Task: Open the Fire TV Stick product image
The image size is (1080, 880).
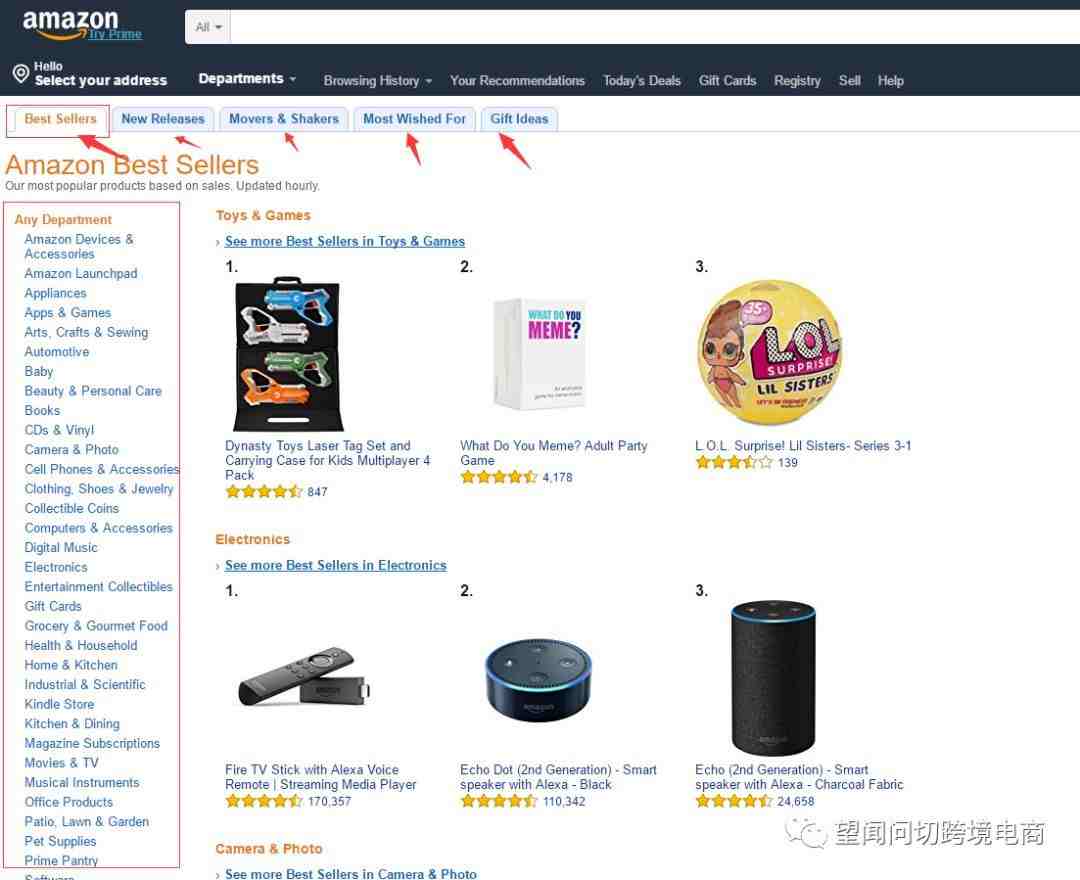Action: tap(304, 676)
